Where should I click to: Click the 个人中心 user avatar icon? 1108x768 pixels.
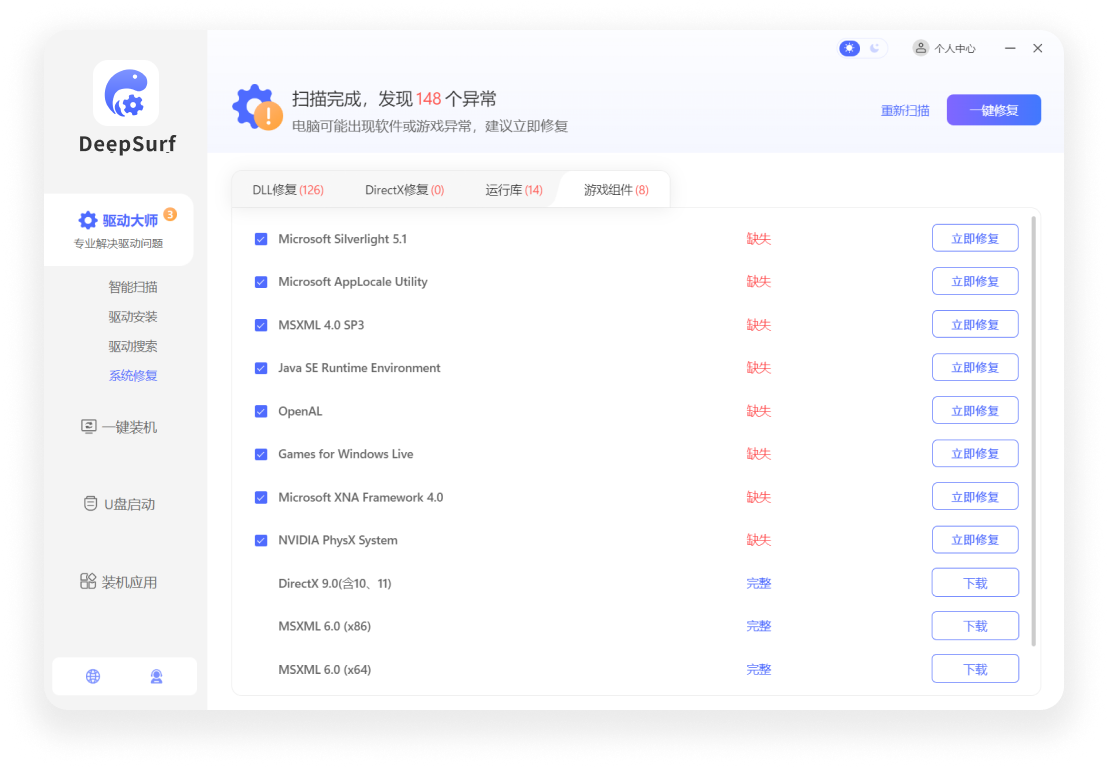(x=920, y=47)
